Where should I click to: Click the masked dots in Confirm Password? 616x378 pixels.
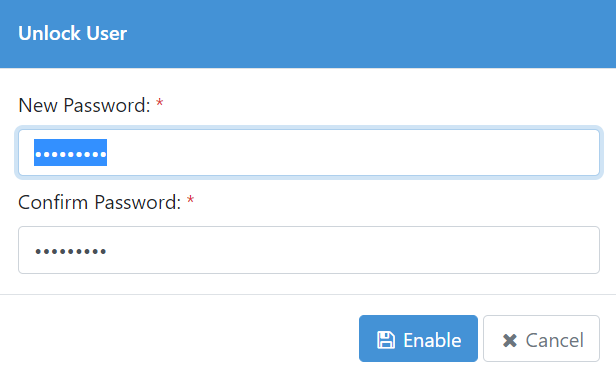[70, 251]
